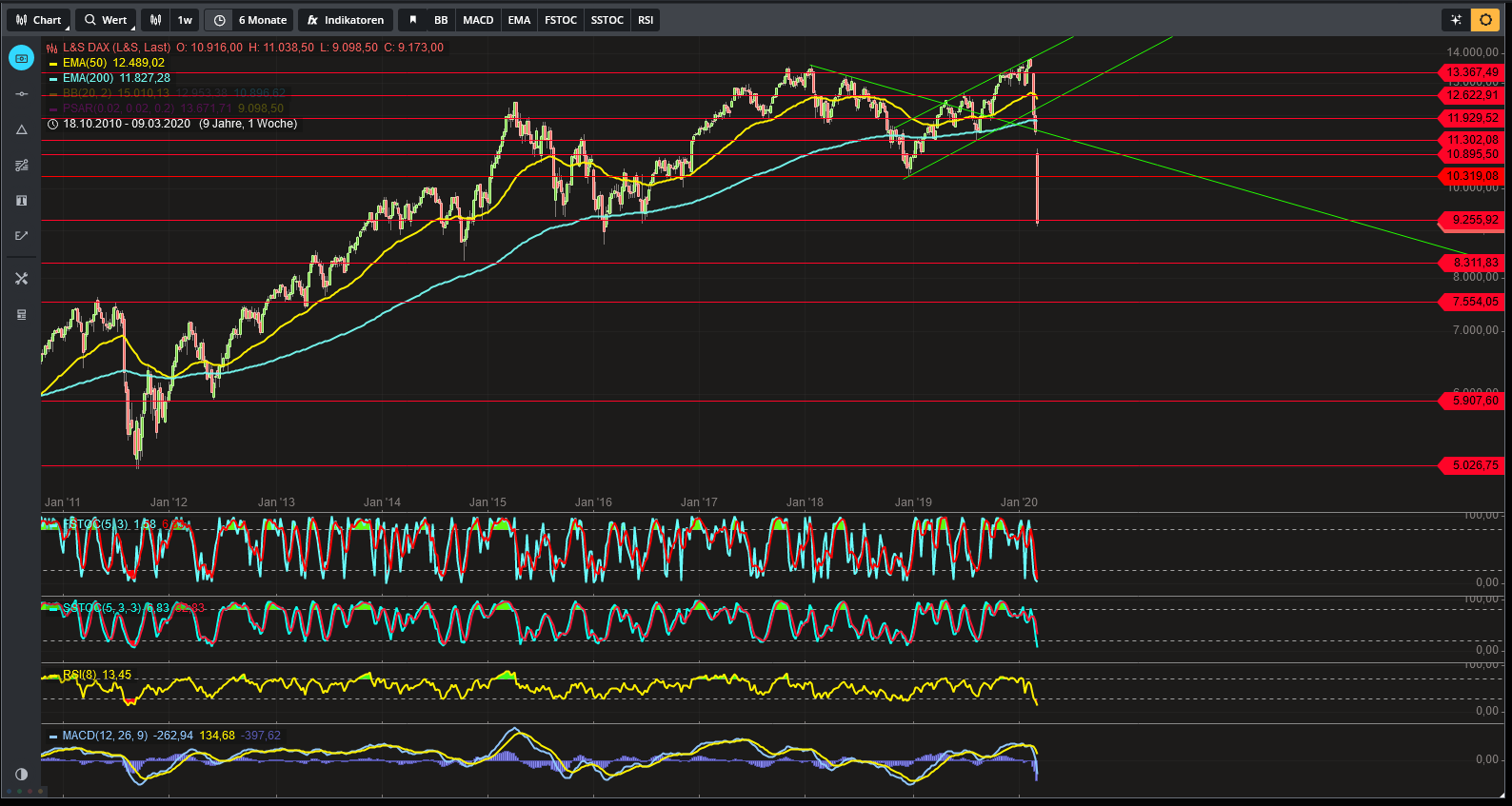Select the horizontal line drawing tool
The width and height of the screenshot is (1512, 806).
pos(21,93)
